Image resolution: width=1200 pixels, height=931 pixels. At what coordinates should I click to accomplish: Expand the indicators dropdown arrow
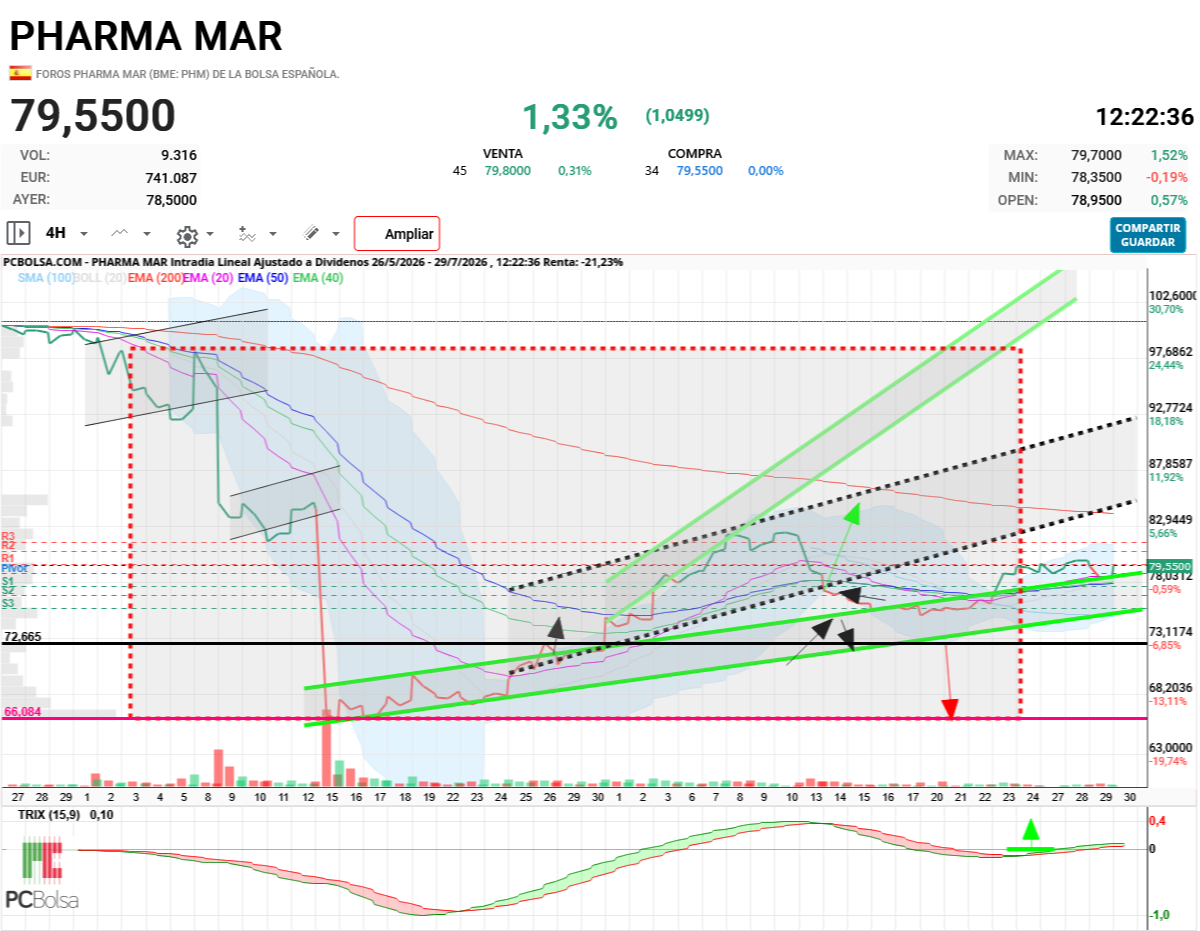tap(273, 235)
